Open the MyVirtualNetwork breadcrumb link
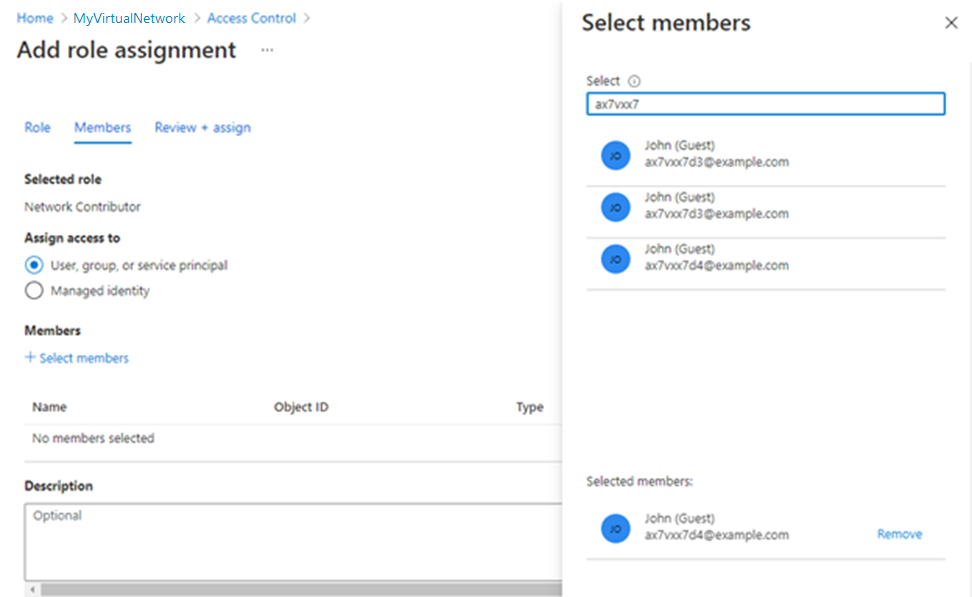 tap(129, 18)
